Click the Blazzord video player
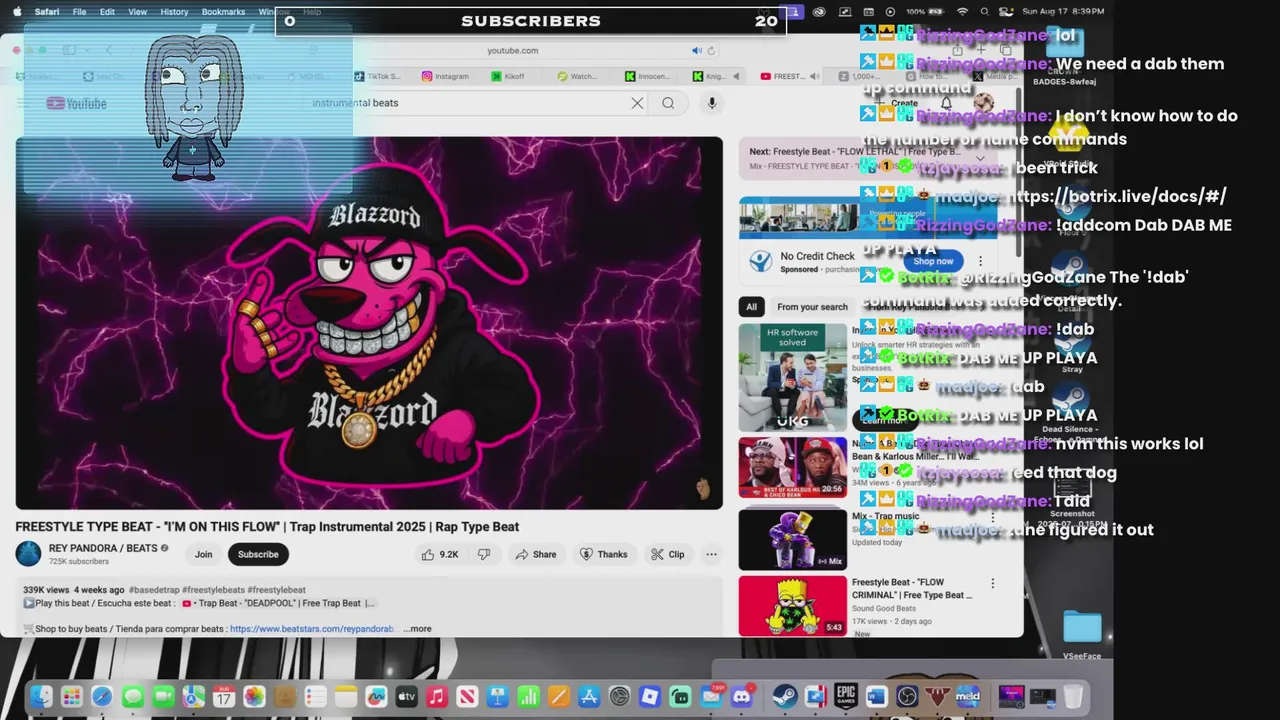The image size is (1280, 720). tap(369, 323)
